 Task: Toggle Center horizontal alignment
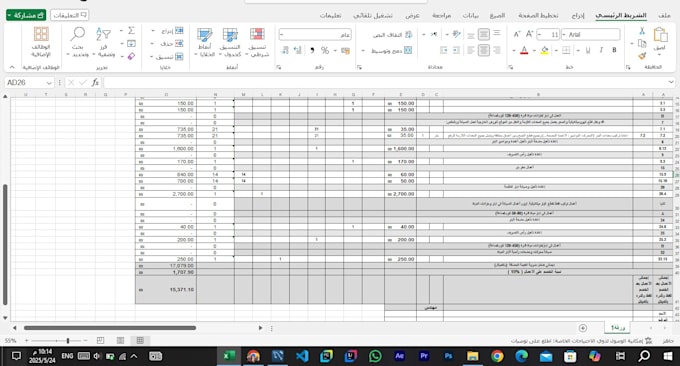point(484,50)
